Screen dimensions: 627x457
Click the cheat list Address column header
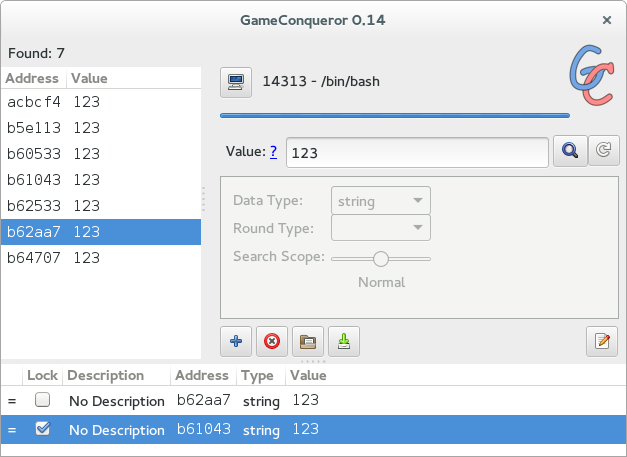pos(202,375)
